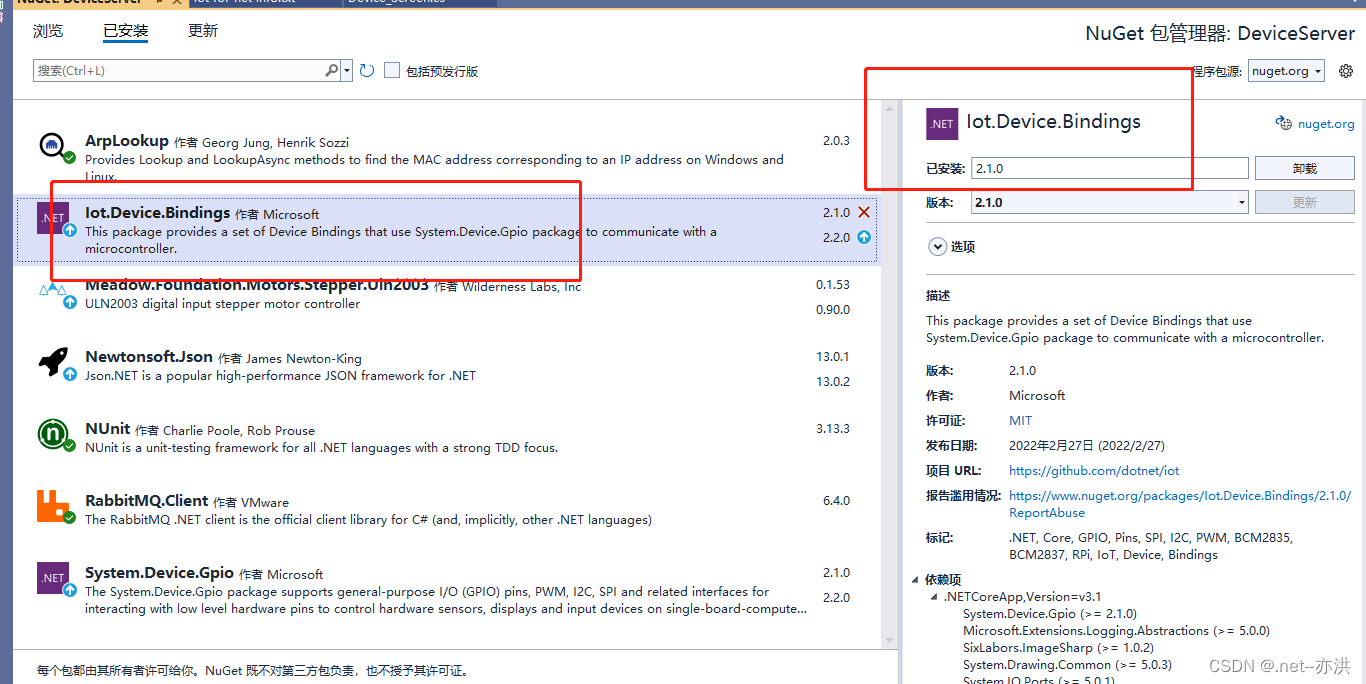1366x684 pixels.
Task: Open the search box dropdown arrow
Action: coord(347,71)
